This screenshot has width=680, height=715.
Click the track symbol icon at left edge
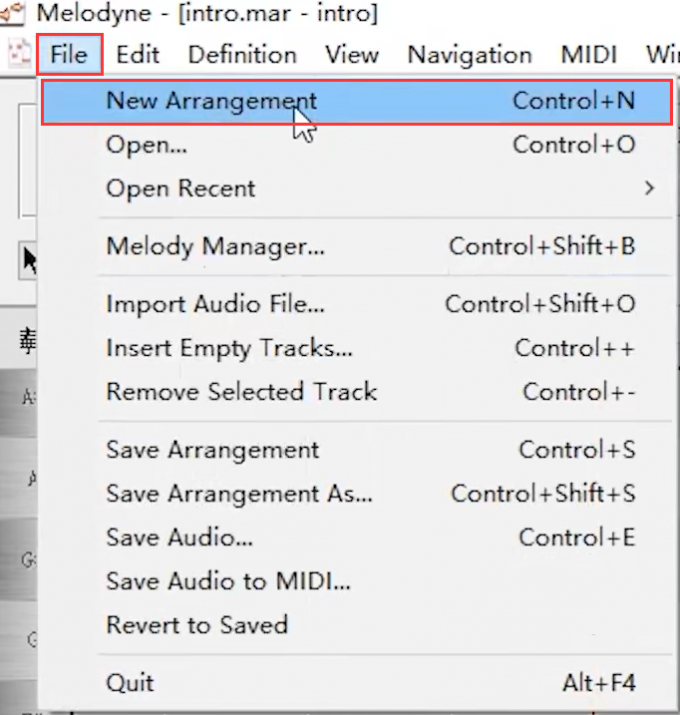[28, 341]
